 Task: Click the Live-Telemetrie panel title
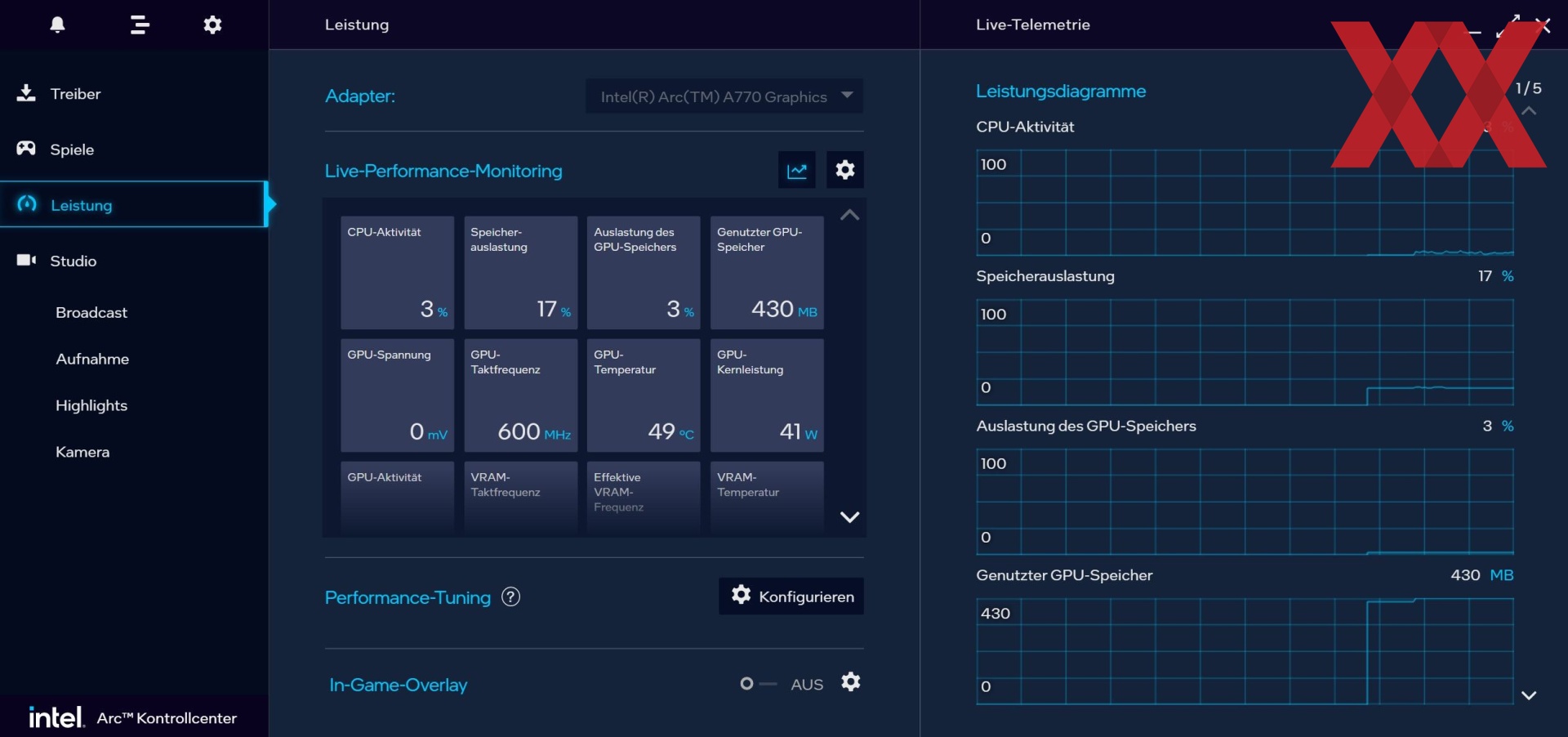(x=1033, y=25)
